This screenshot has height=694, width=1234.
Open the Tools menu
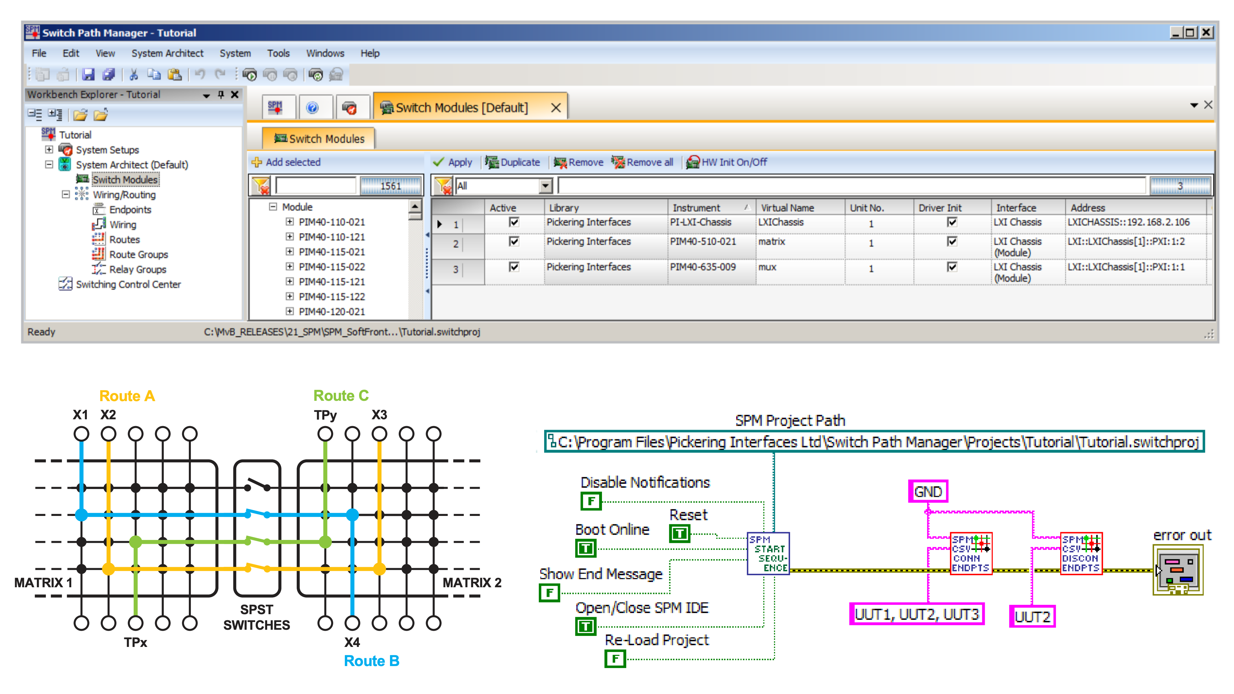coord(278,53)
